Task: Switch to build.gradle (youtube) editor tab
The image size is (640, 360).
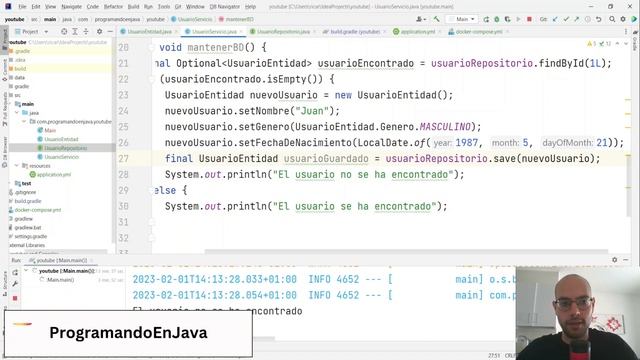Action: [355, 31]
